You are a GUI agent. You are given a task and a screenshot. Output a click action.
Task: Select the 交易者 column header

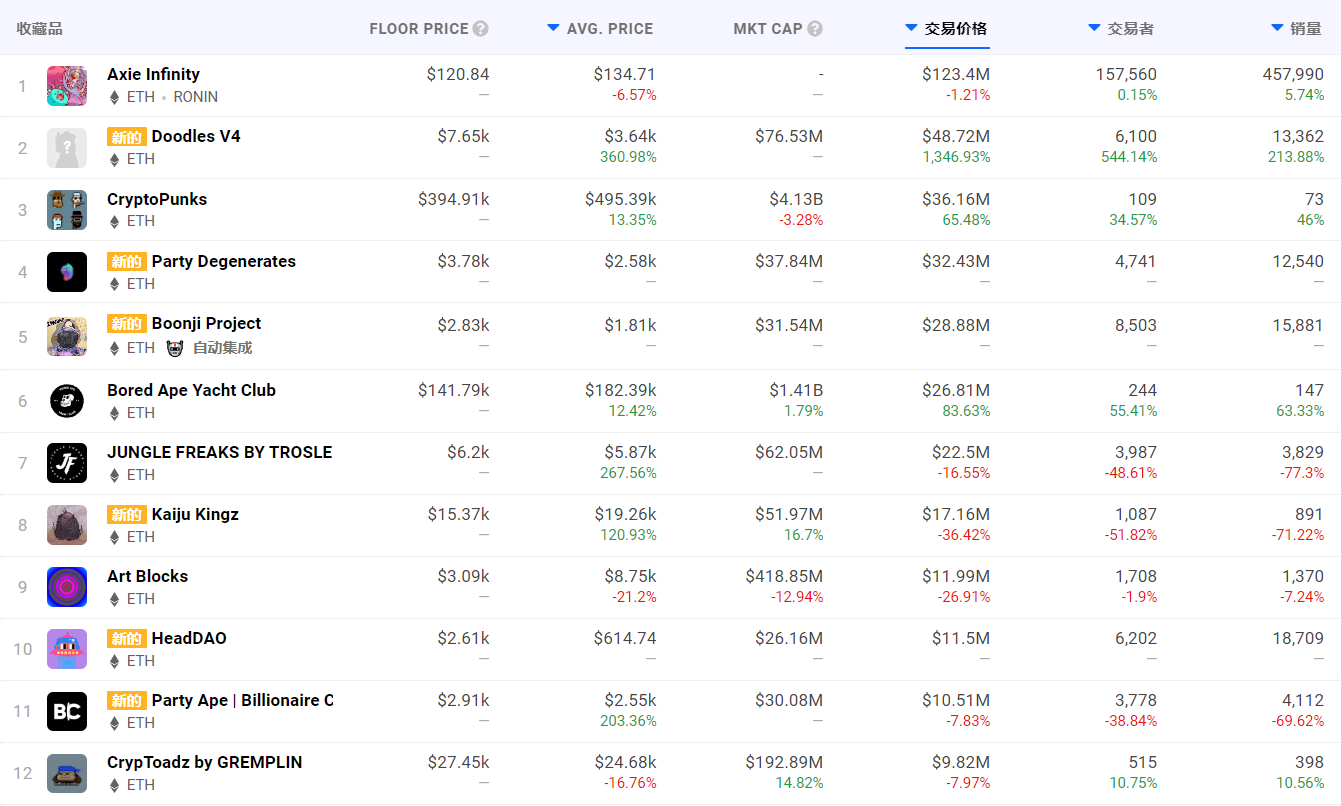(1131, 29)
